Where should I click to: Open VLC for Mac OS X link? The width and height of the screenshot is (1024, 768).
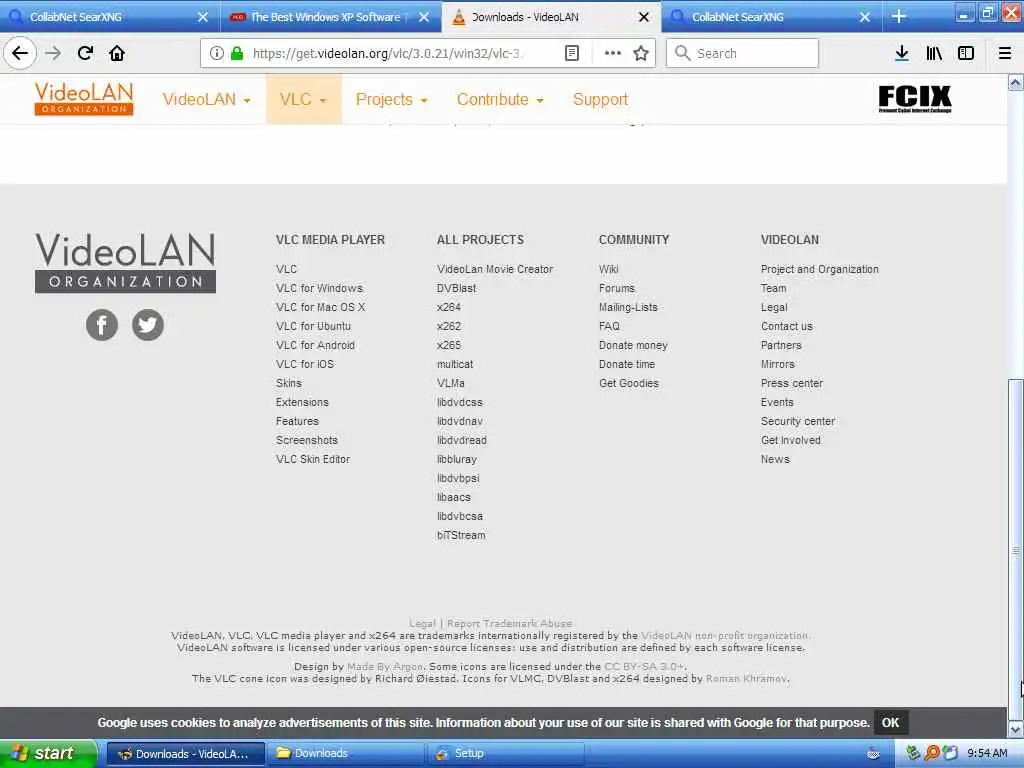pos(320,307)
